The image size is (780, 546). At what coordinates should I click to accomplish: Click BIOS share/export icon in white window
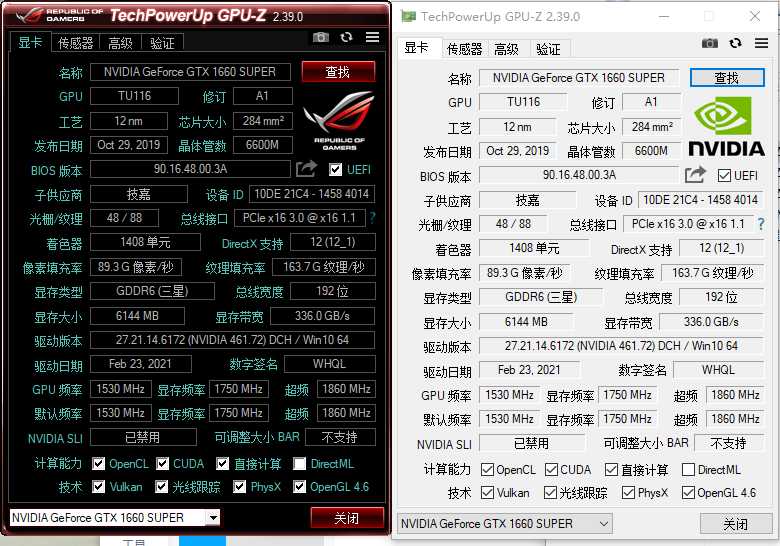pyautogui.click(x=695, y=175)
